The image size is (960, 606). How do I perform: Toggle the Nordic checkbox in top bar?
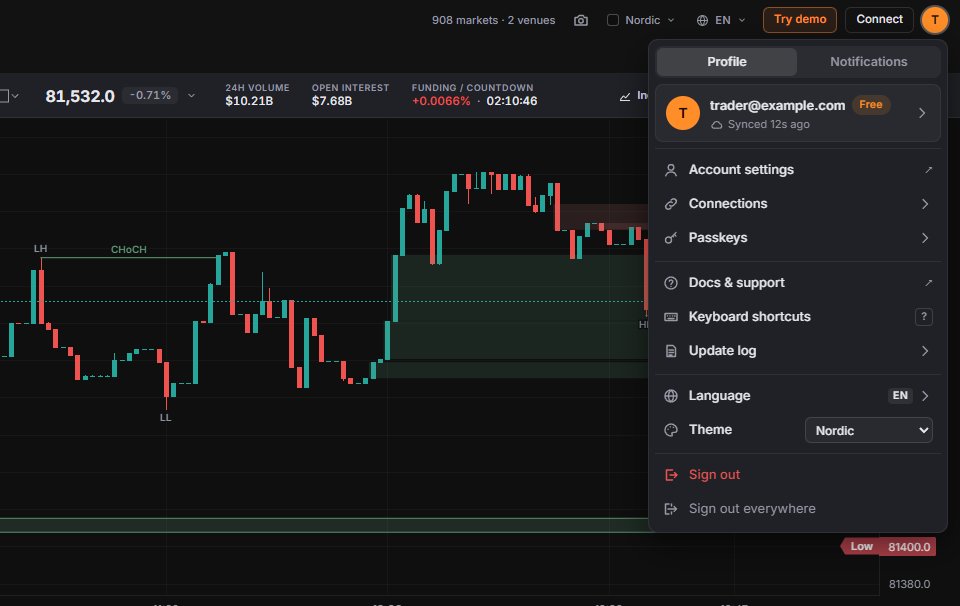(x=612, y=20)
